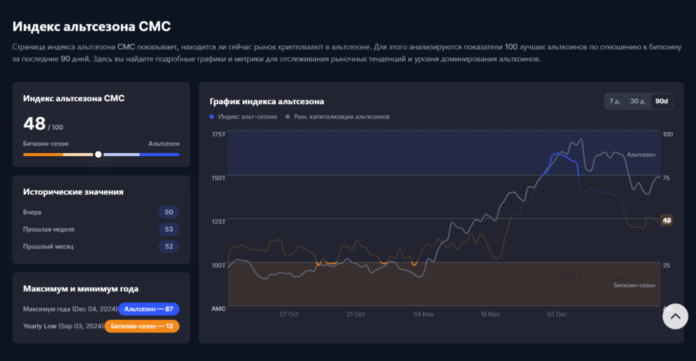Toggle the blue Индекс альт-сезона legend dot

pos(212,117)
